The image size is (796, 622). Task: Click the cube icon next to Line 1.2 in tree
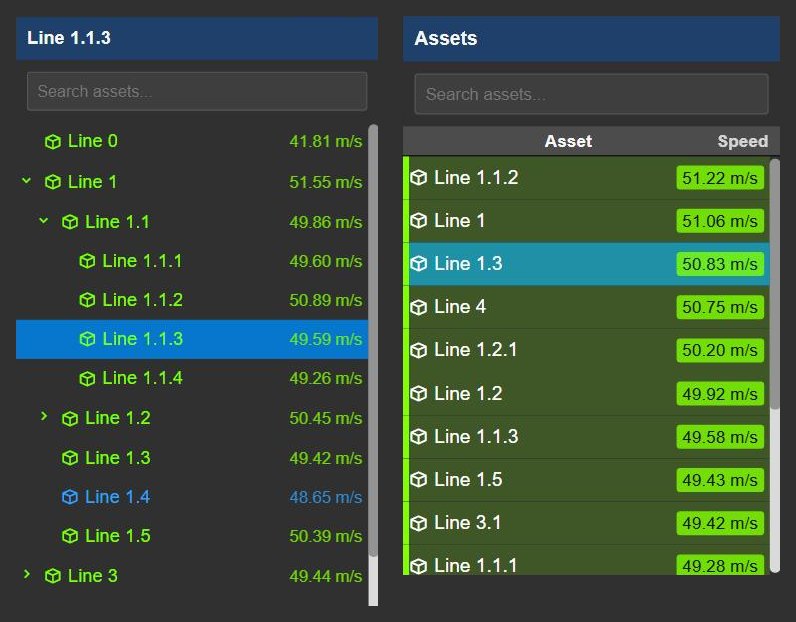70,418
